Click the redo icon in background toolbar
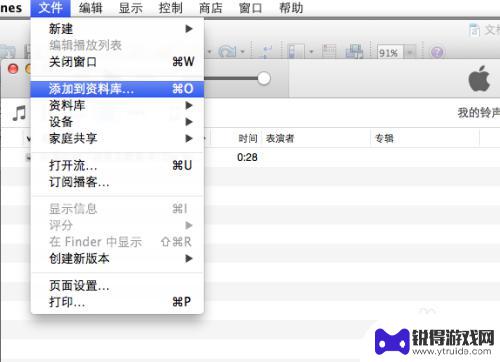The image size is (500, 362). tap(227, 52)
